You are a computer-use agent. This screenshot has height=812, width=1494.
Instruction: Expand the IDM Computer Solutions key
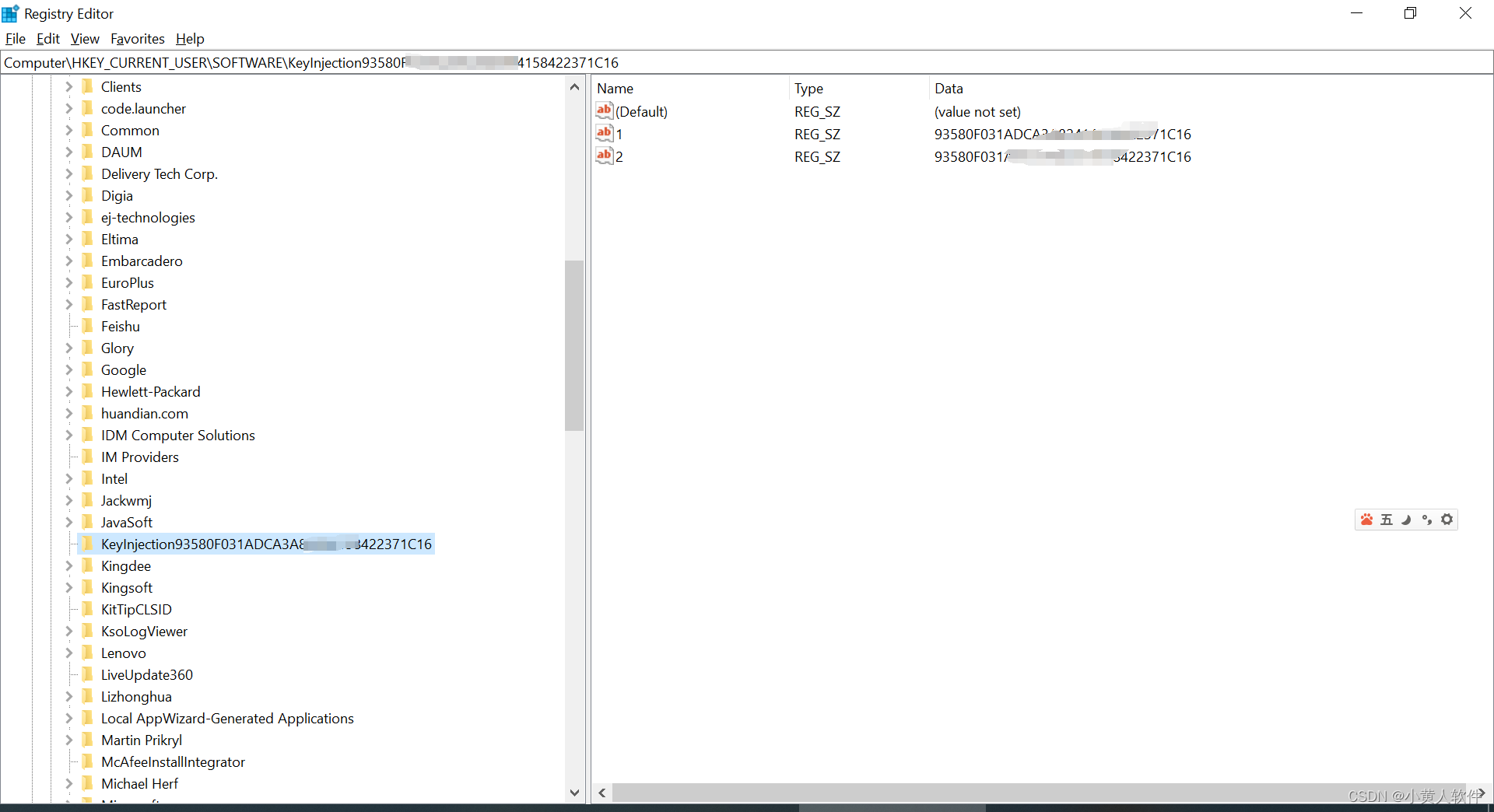[68, 435]
